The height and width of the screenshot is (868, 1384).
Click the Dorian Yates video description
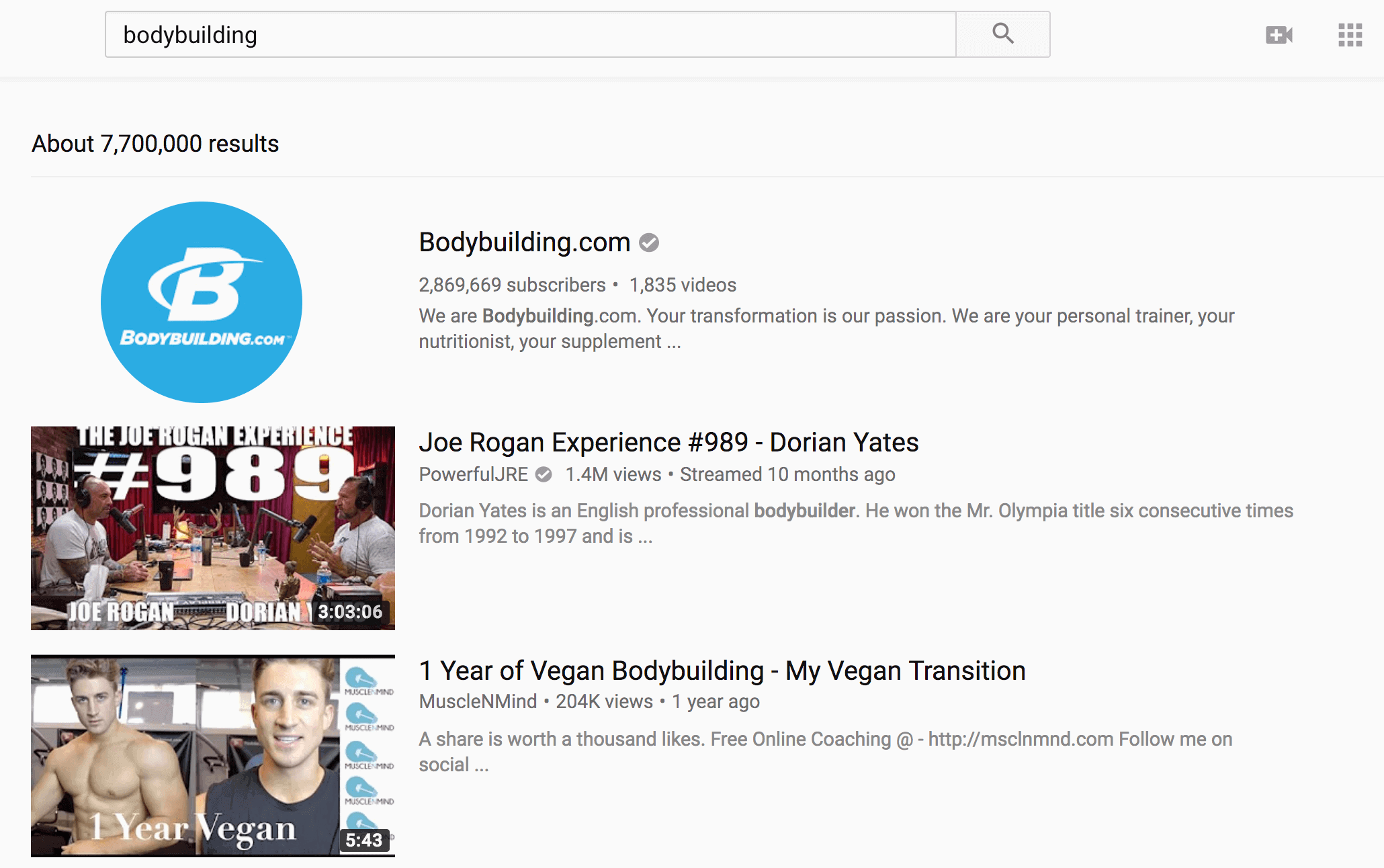point(856,523)
